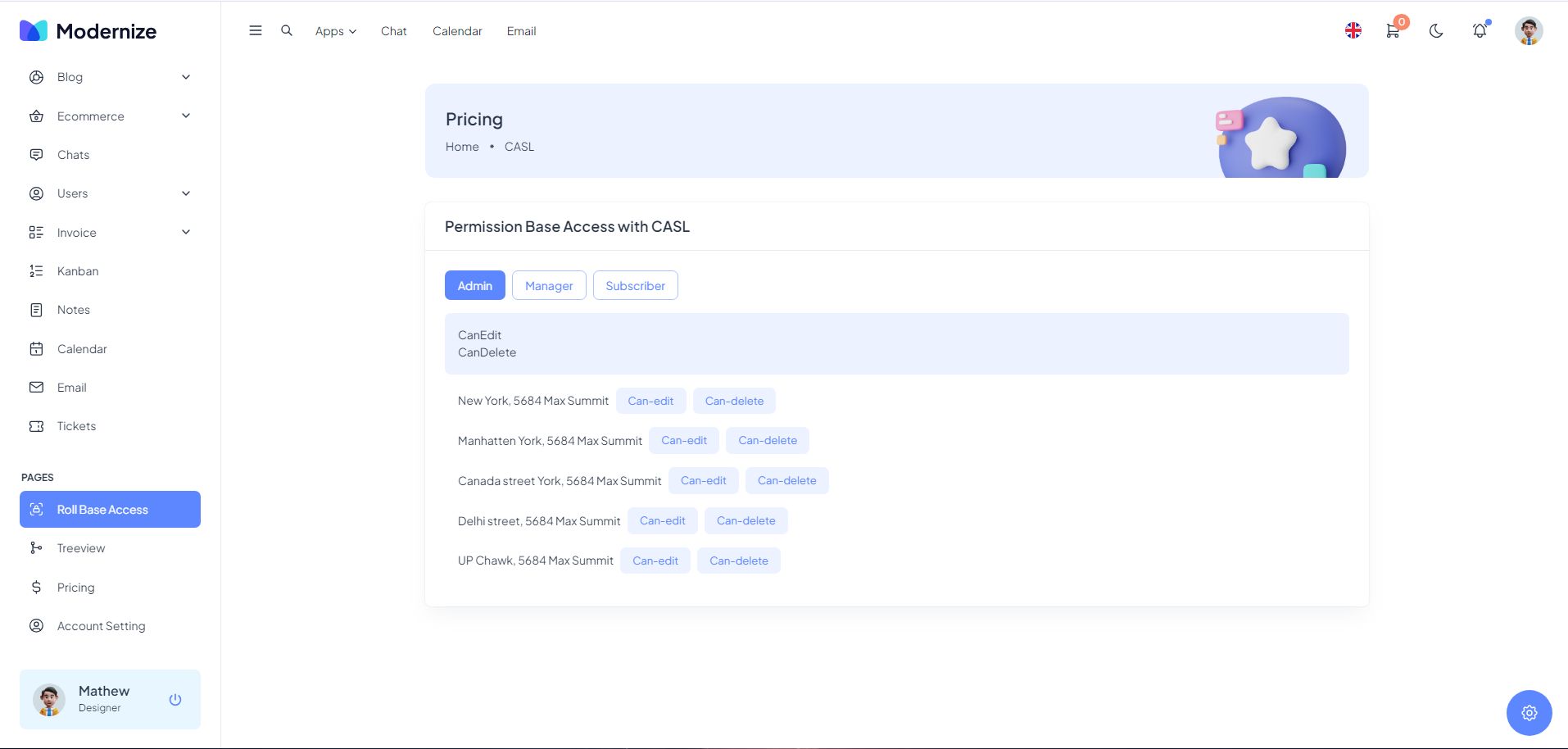Click the hamburger menu icon
1568x749 pixels.
(x=256, y=31)
